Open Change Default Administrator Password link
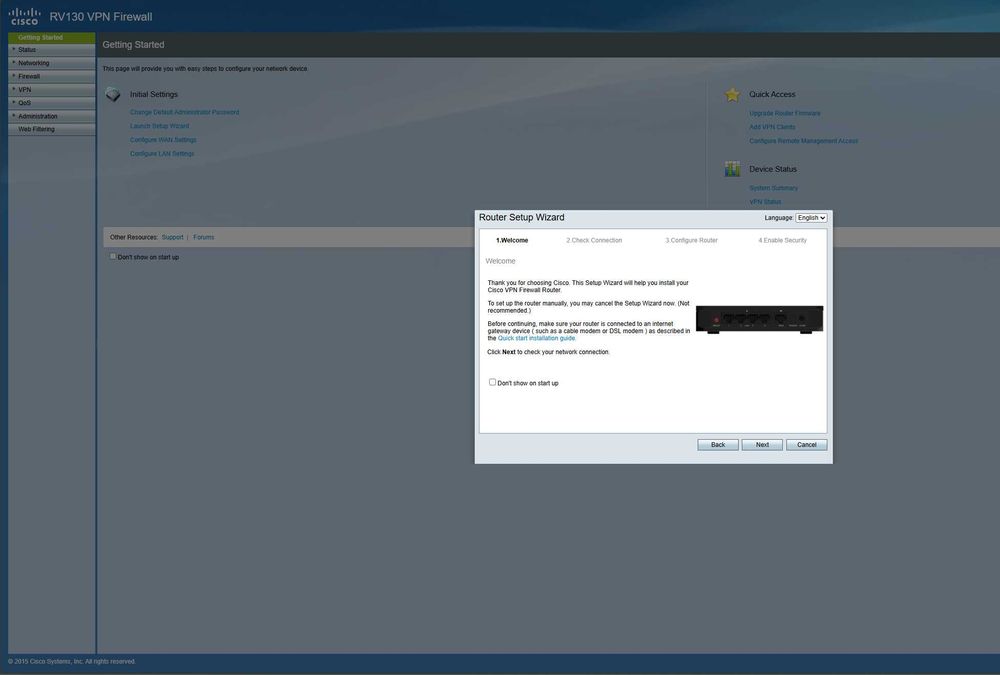Image resolution: width=1000 pixels, height=675 pixels. (x=184, y=112)
